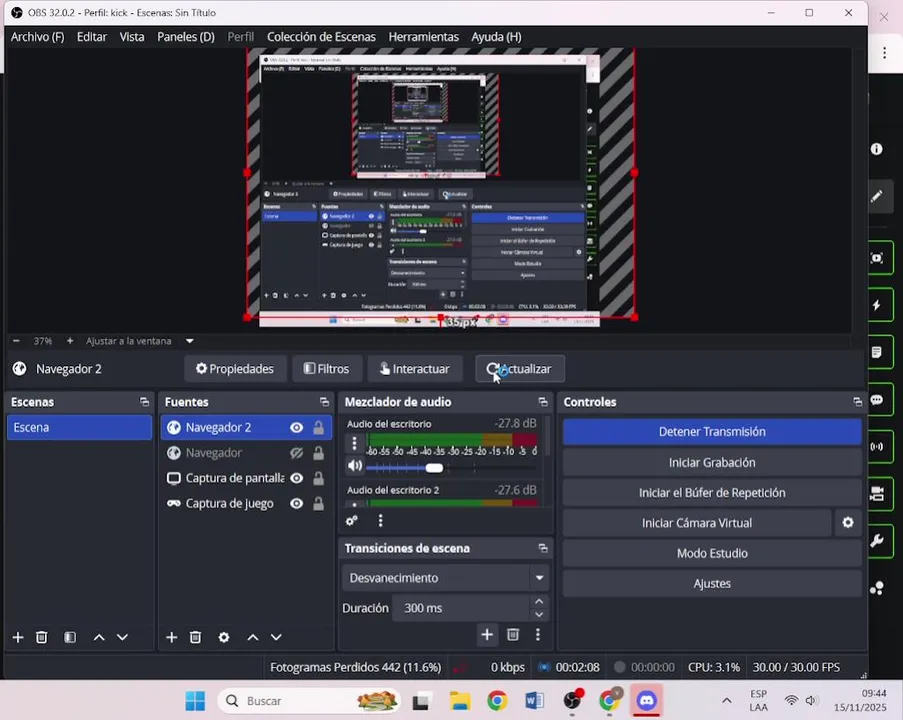Click the Actualizar button
Screen dimensions: 903x720
click(520, 369)
